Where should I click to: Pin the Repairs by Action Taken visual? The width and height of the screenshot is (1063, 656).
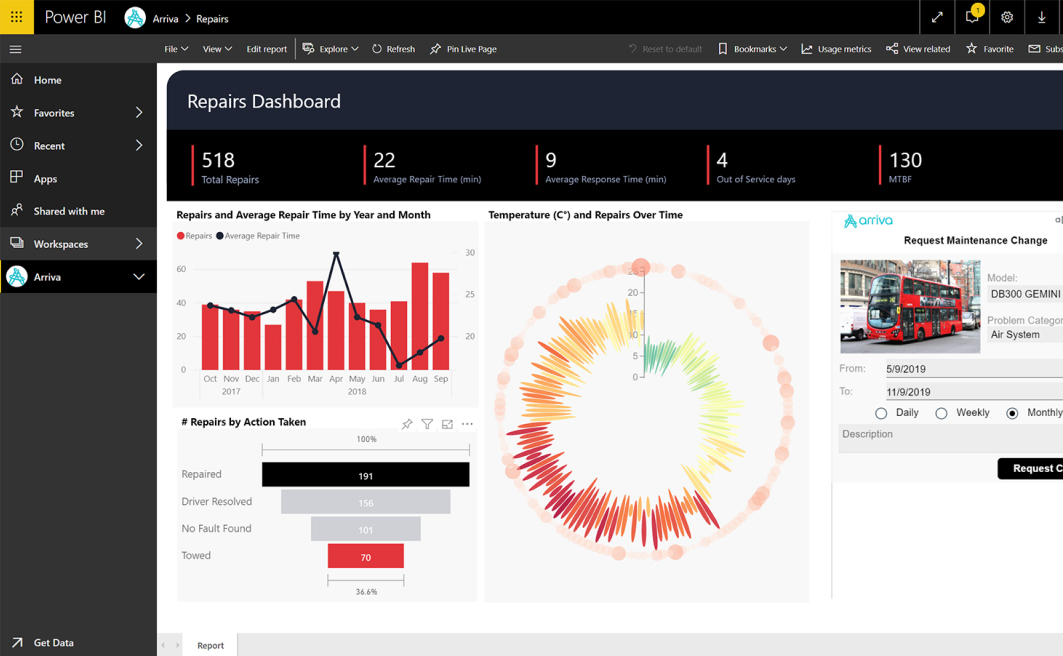coord(407,424)
